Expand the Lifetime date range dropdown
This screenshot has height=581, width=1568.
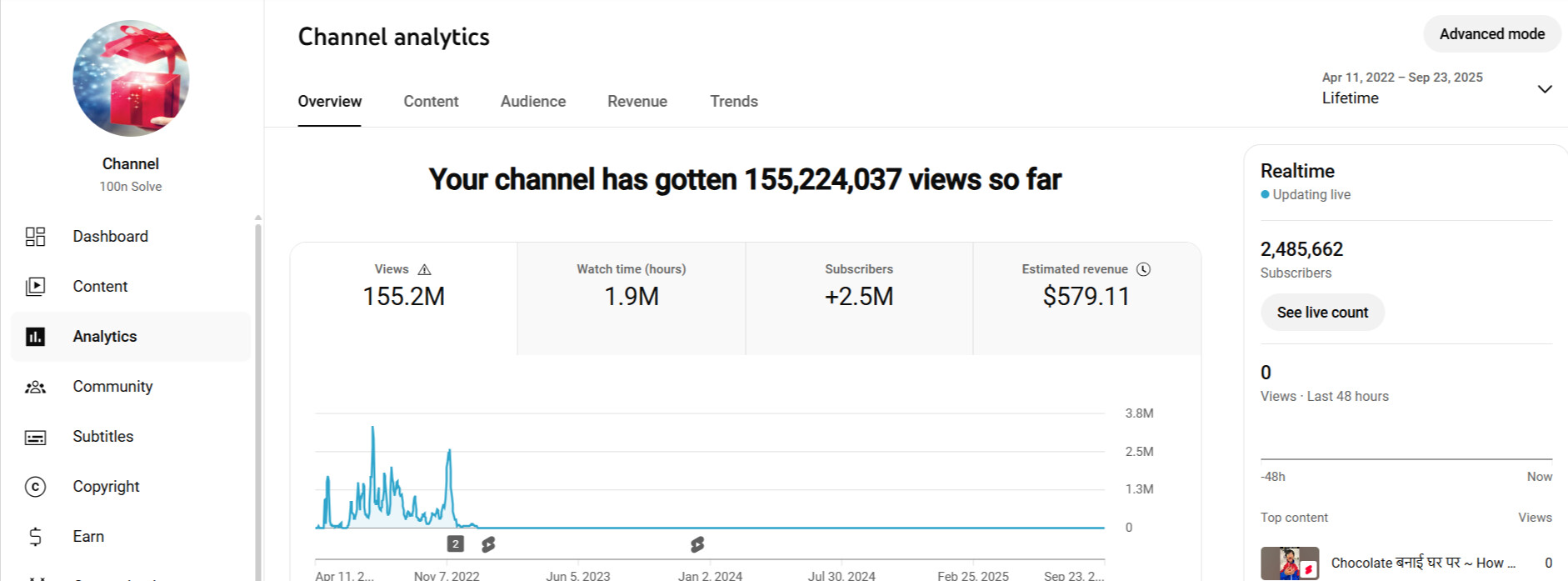1402,88
